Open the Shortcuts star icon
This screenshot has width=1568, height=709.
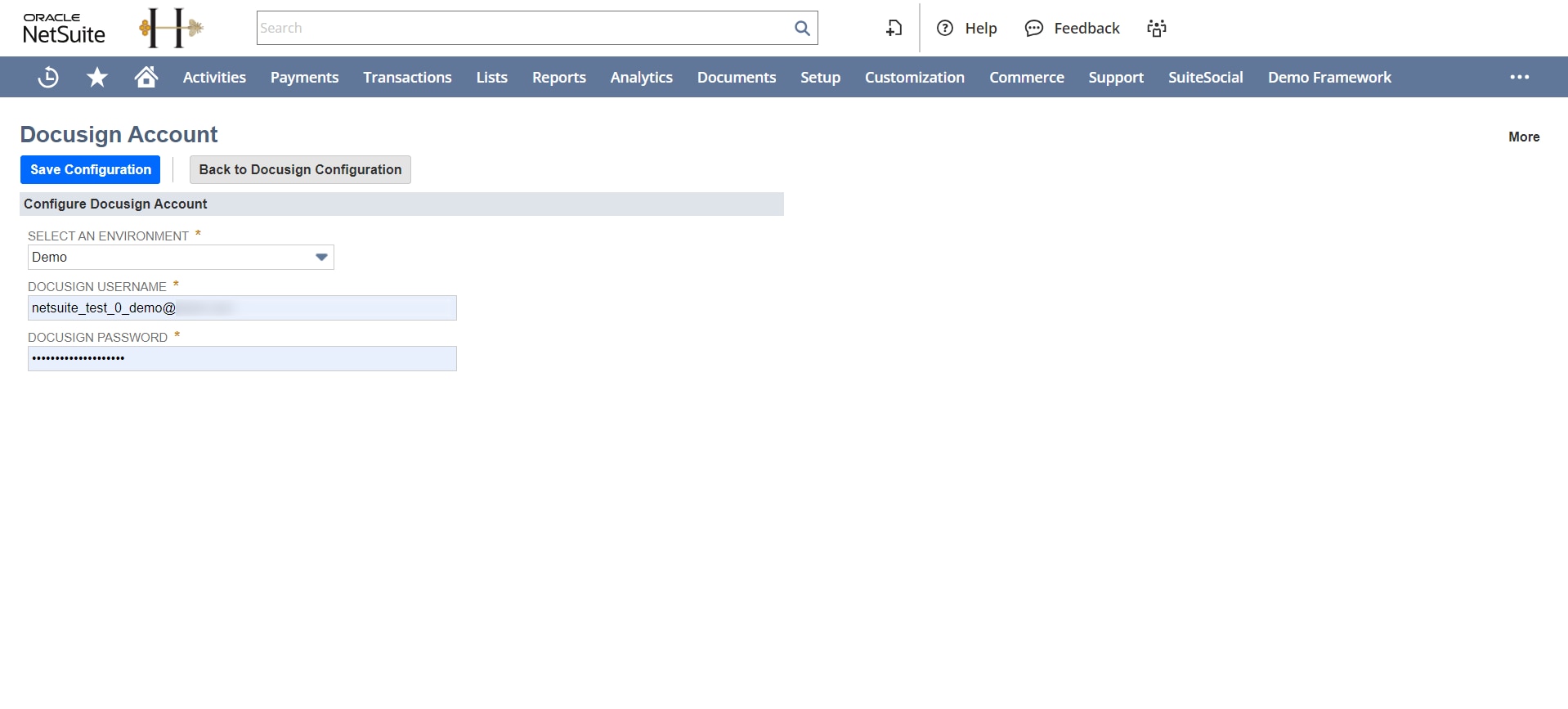(x=97, y=77)
